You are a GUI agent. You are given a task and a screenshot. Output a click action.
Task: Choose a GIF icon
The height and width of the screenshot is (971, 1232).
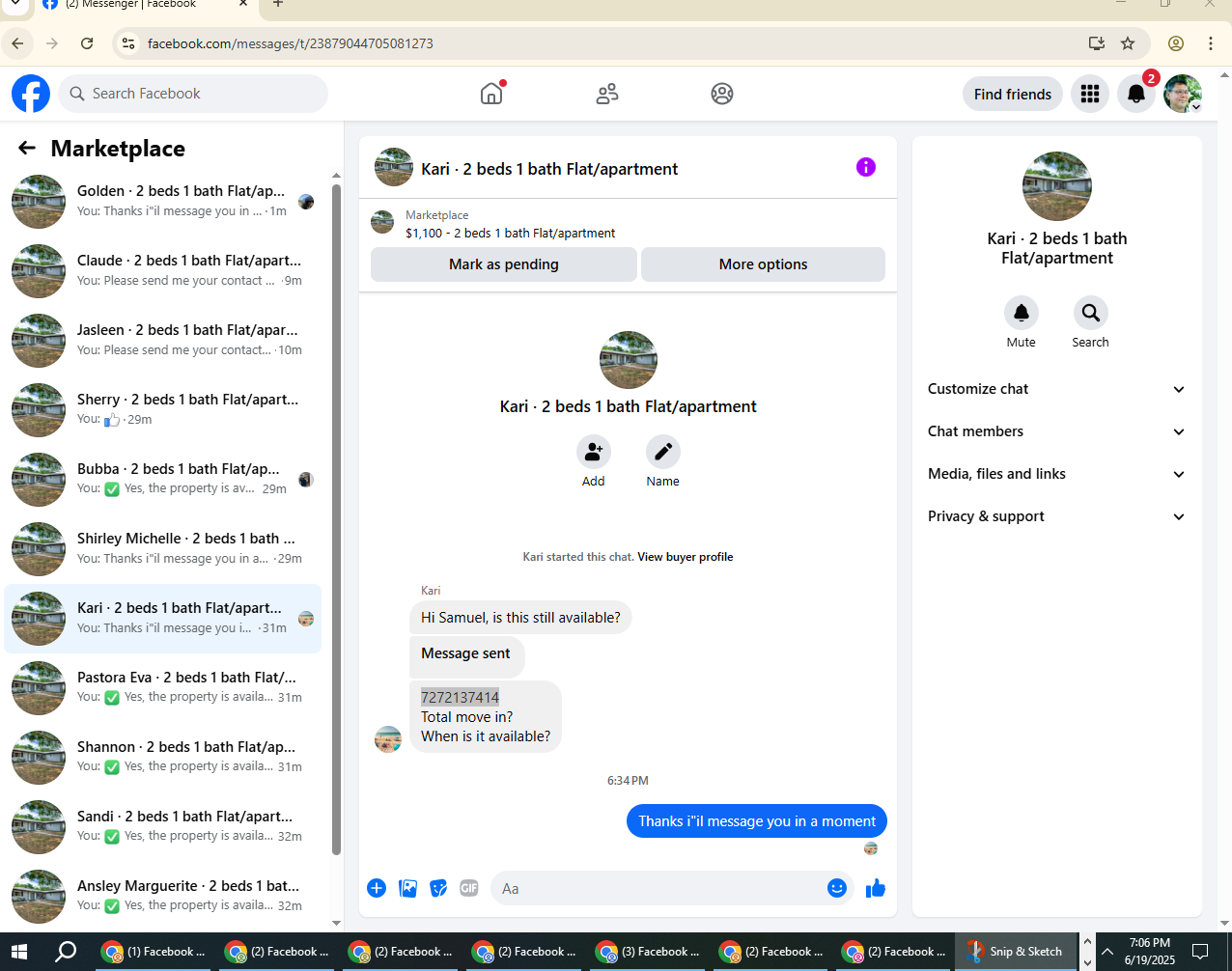tap(469, 888)
